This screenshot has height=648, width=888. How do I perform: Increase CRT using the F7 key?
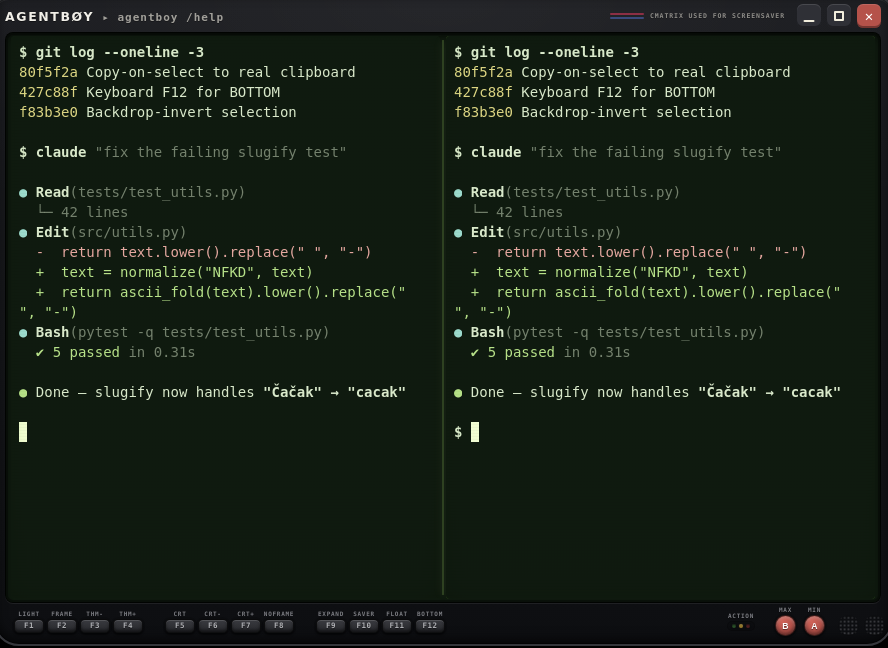click(x=245, y=625)
